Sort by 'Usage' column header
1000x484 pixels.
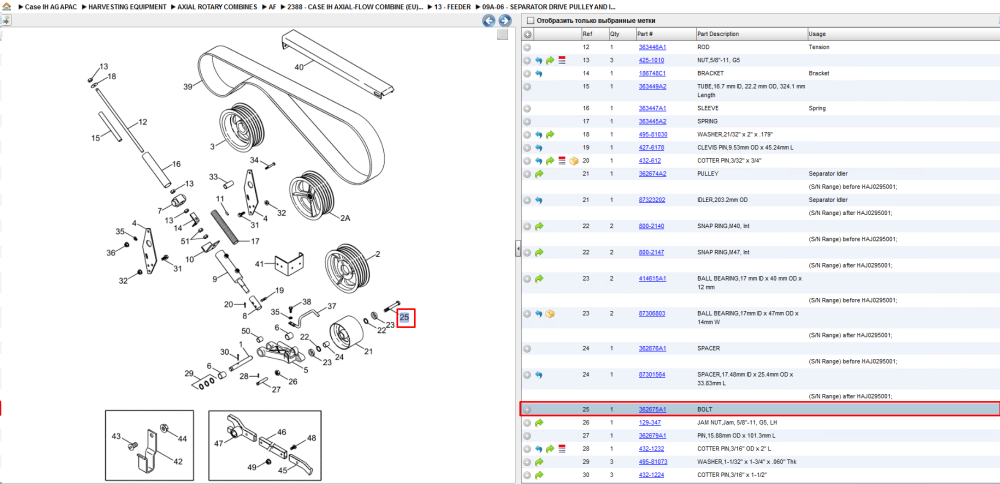pos(817,34)
